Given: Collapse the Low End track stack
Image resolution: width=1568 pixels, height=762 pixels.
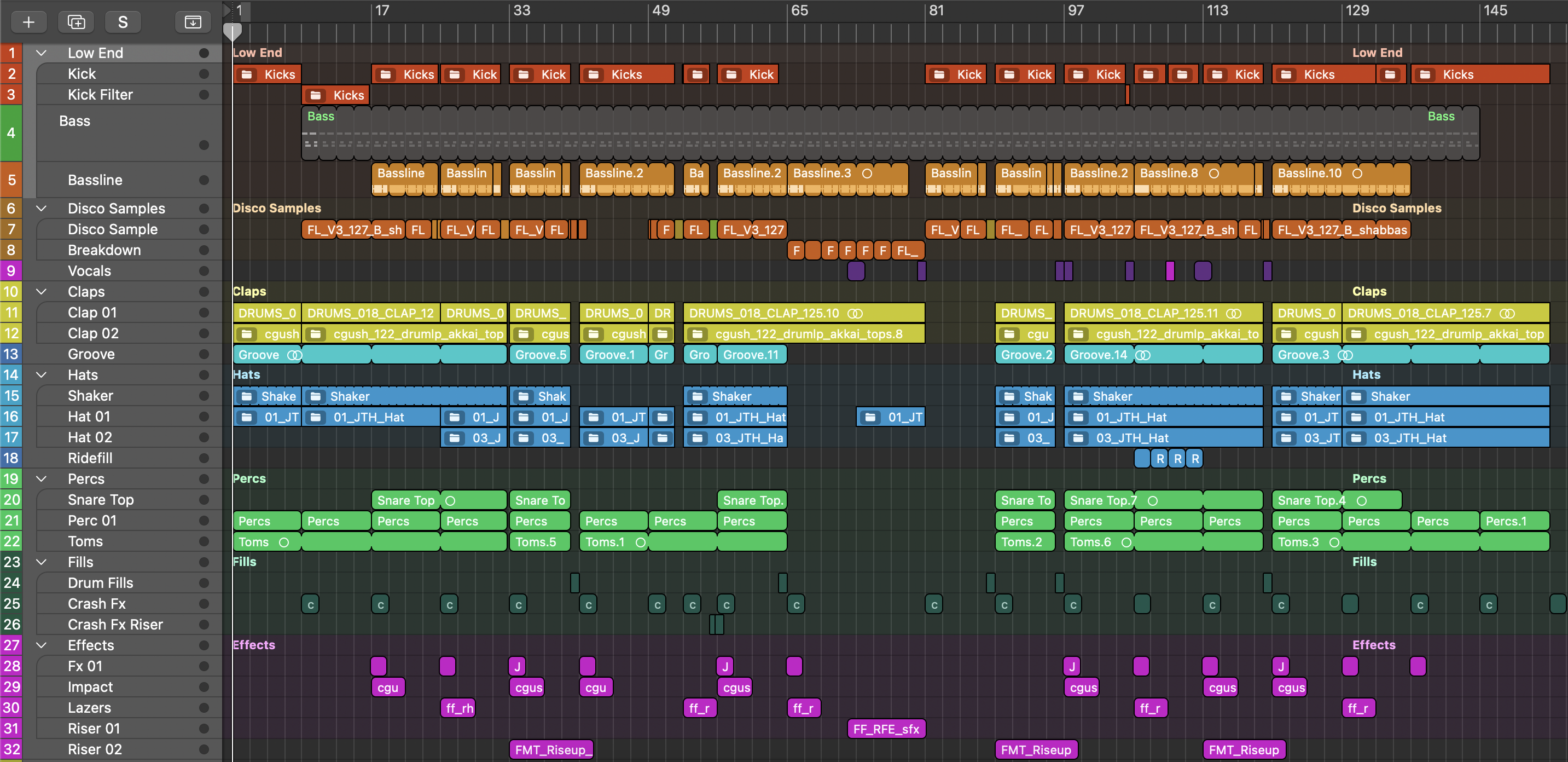Looking at the screenshot, I should pos(42,53).
